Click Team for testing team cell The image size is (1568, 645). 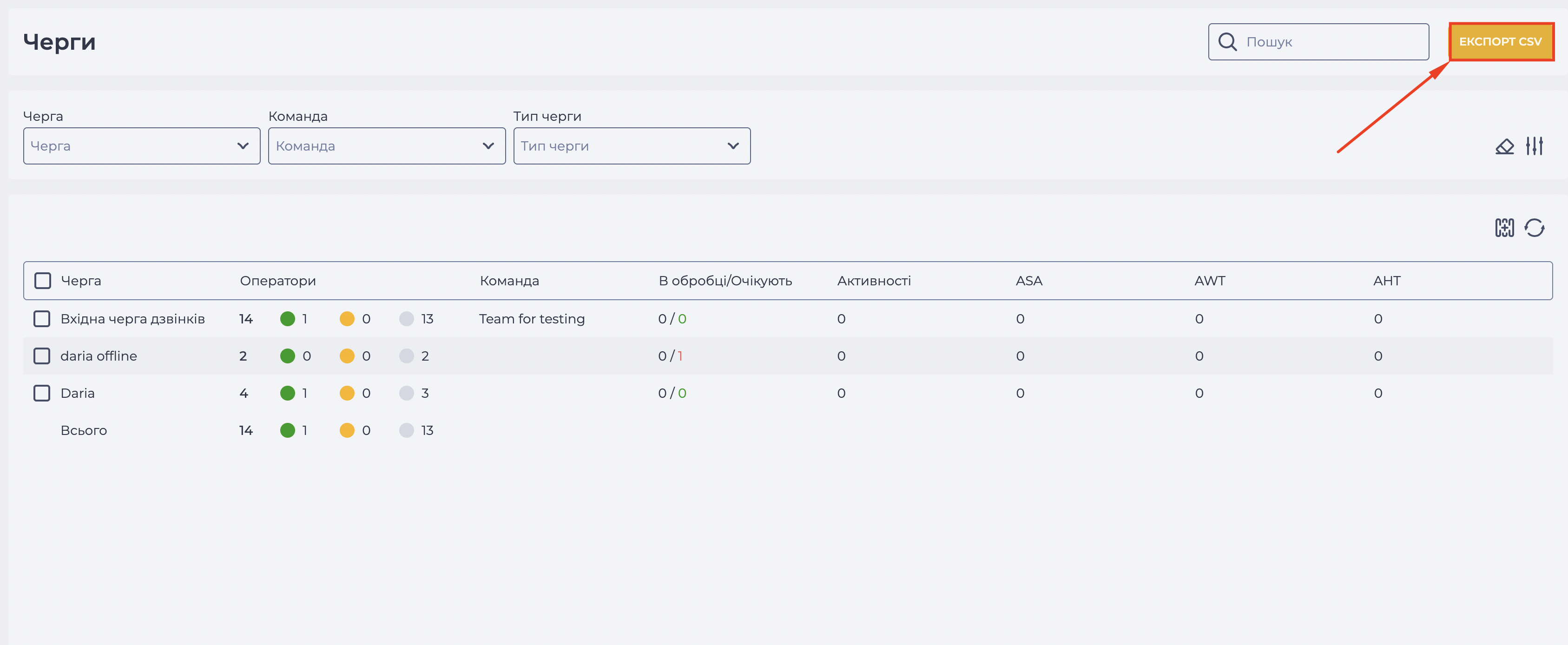pyautogui.click(x=531, y=319)
